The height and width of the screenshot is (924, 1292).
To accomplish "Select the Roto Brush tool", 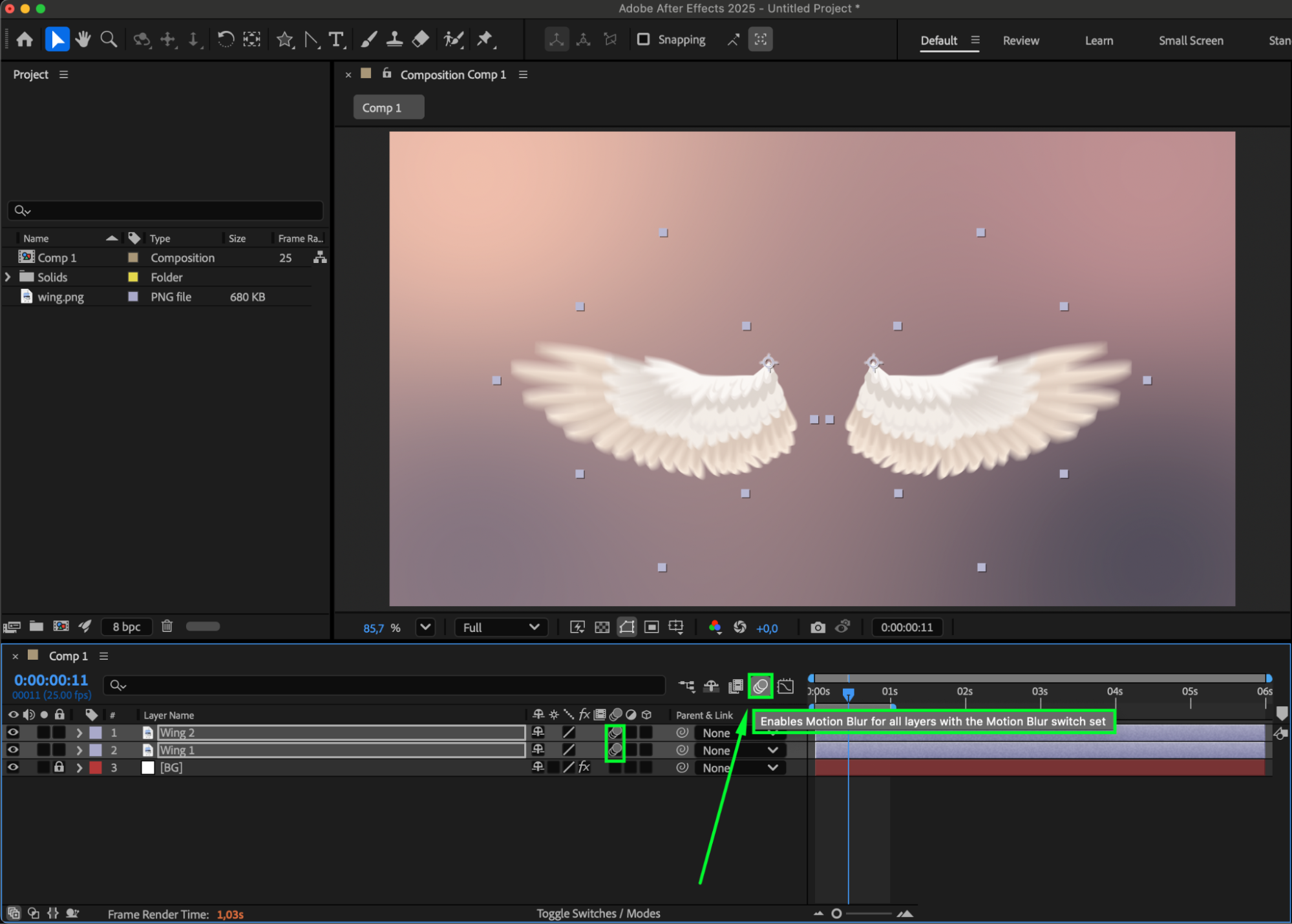I will coord(454,40).
